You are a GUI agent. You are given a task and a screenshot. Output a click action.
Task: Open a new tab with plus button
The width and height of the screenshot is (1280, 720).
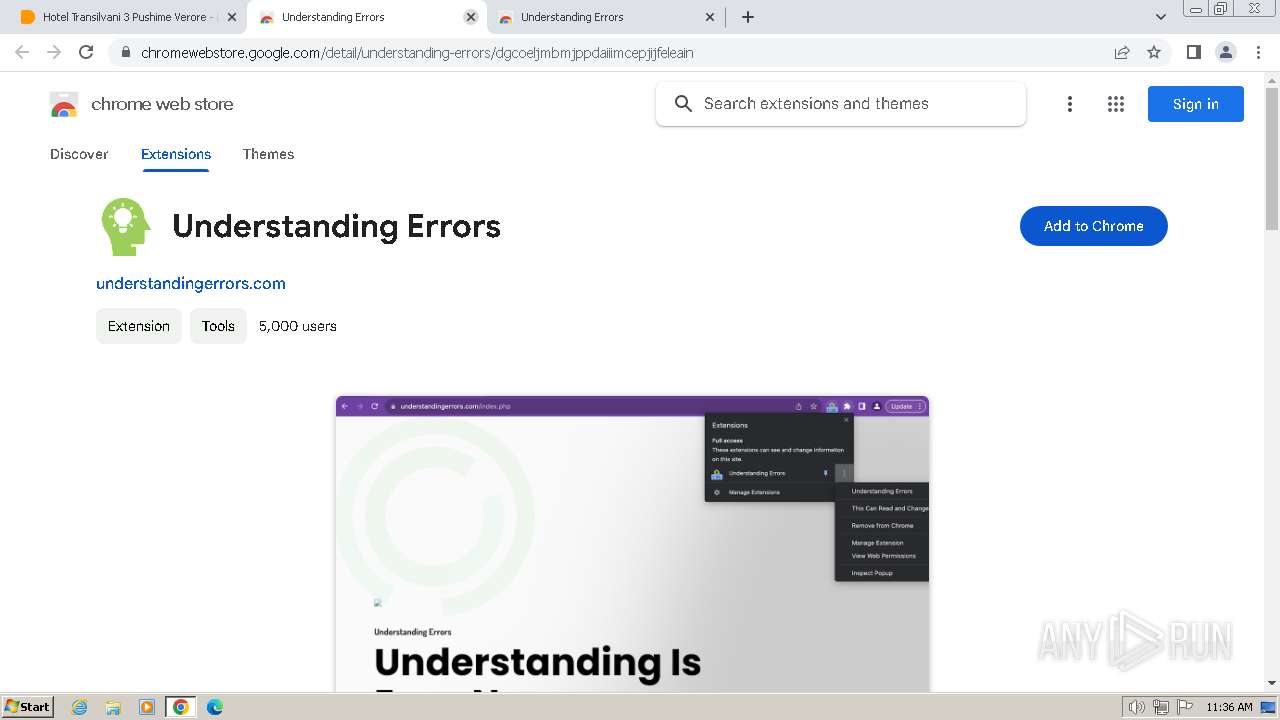point(748,17)
